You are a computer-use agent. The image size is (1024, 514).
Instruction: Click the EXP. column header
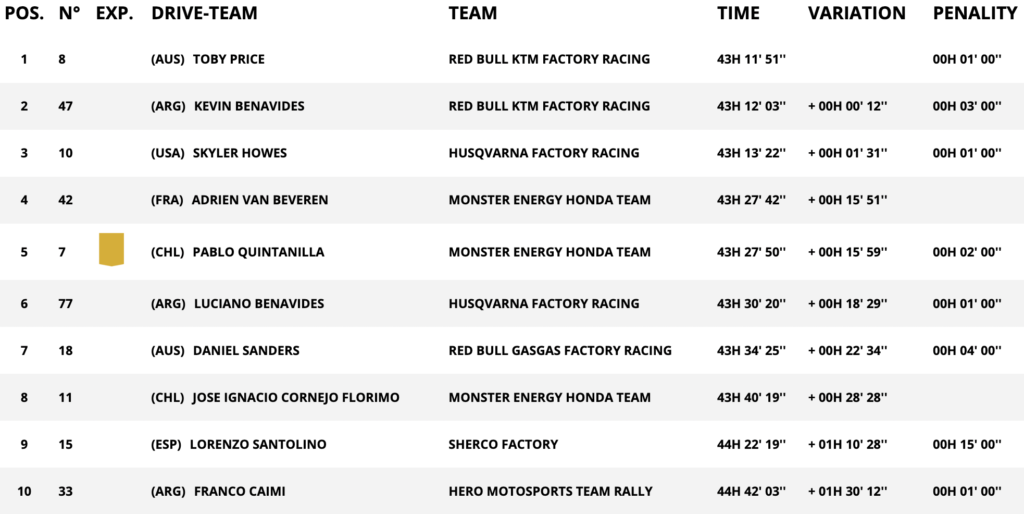coord(114,14)
